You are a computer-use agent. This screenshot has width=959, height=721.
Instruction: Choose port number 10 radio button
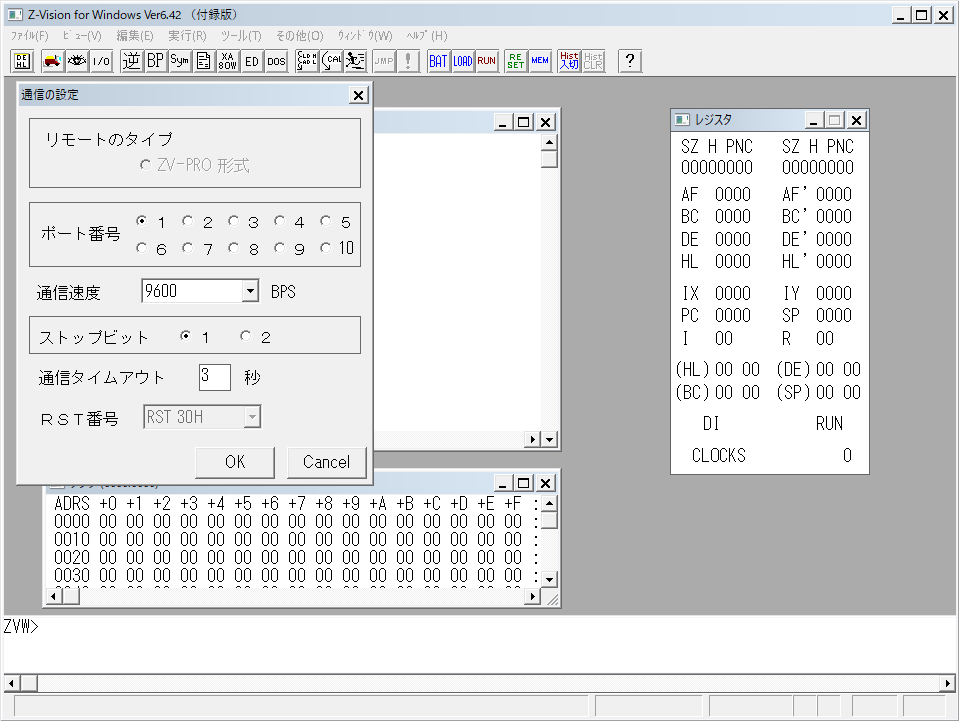pyautogui.click(x=326, y=248)
